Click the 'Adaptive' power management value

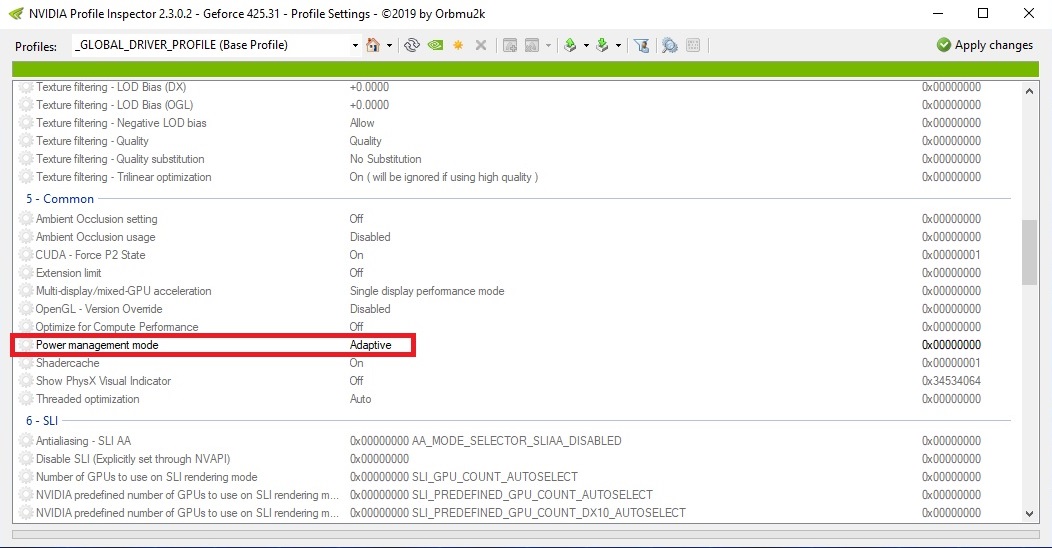(x=370, y=345)
